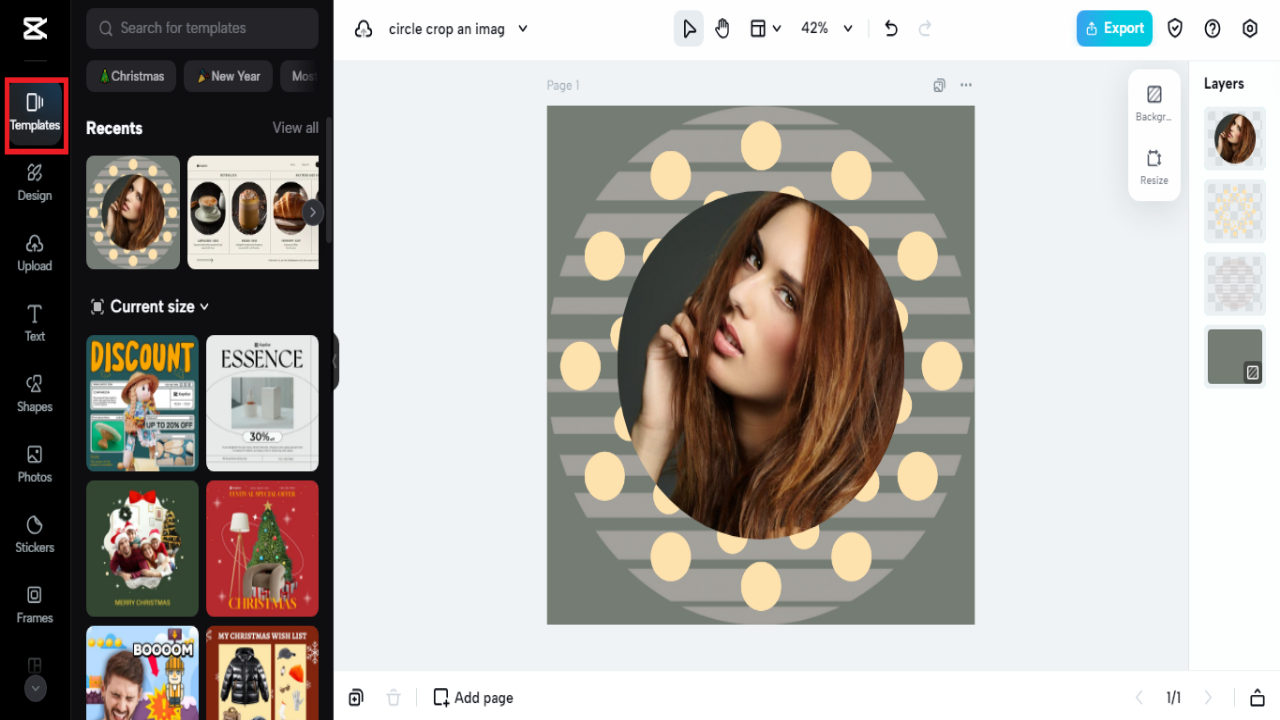Activate the Hand pan tool
Image resolution: width=1280 pixels, height=720 pixels.
[722, 29]
